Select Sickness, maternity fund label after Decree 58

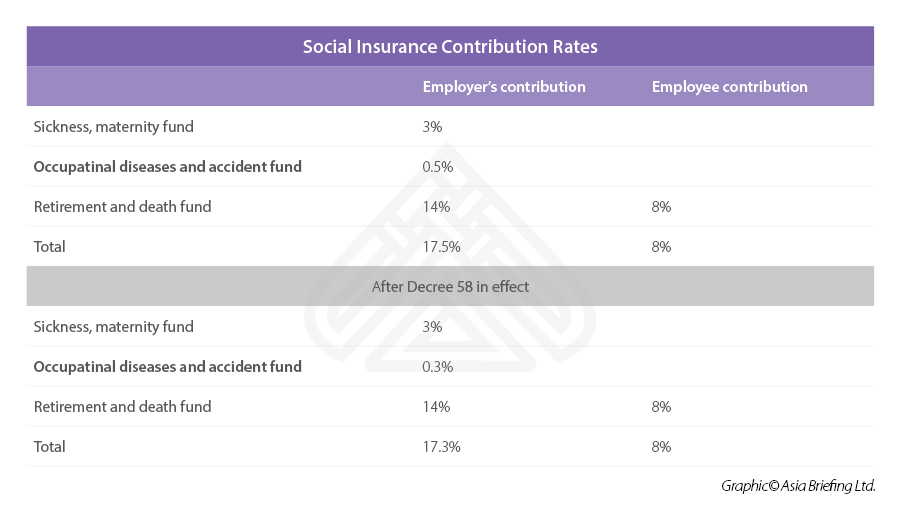click(x=113, y=327)
